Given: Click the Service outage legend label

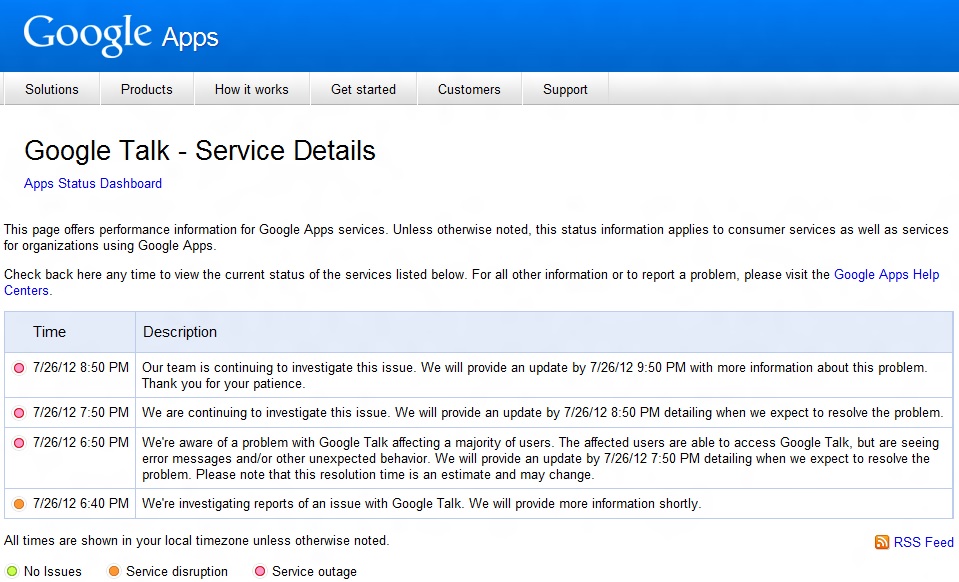Looking at the screenshot, I should point(314,571).
